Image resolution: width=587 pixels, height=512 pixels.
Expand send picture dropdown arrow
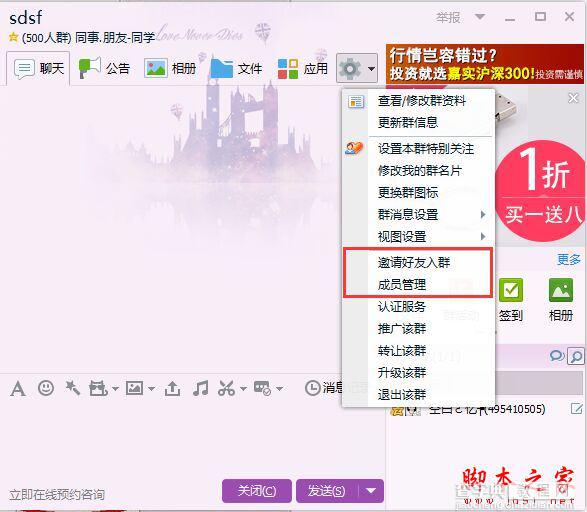[x=151, y=389]
